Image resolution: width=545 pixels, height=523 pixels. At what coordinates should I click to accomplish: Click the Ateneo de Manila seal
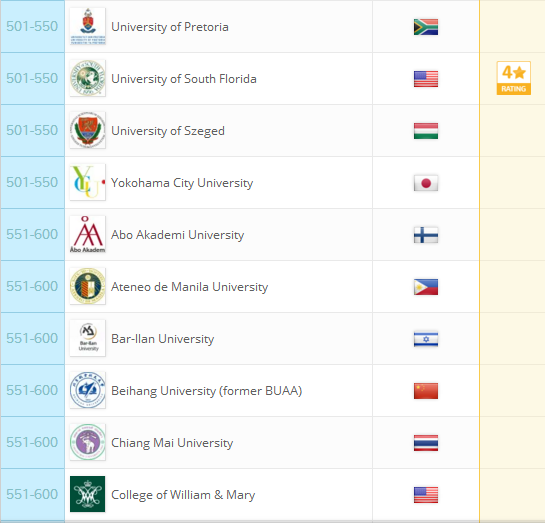point(88,286)
